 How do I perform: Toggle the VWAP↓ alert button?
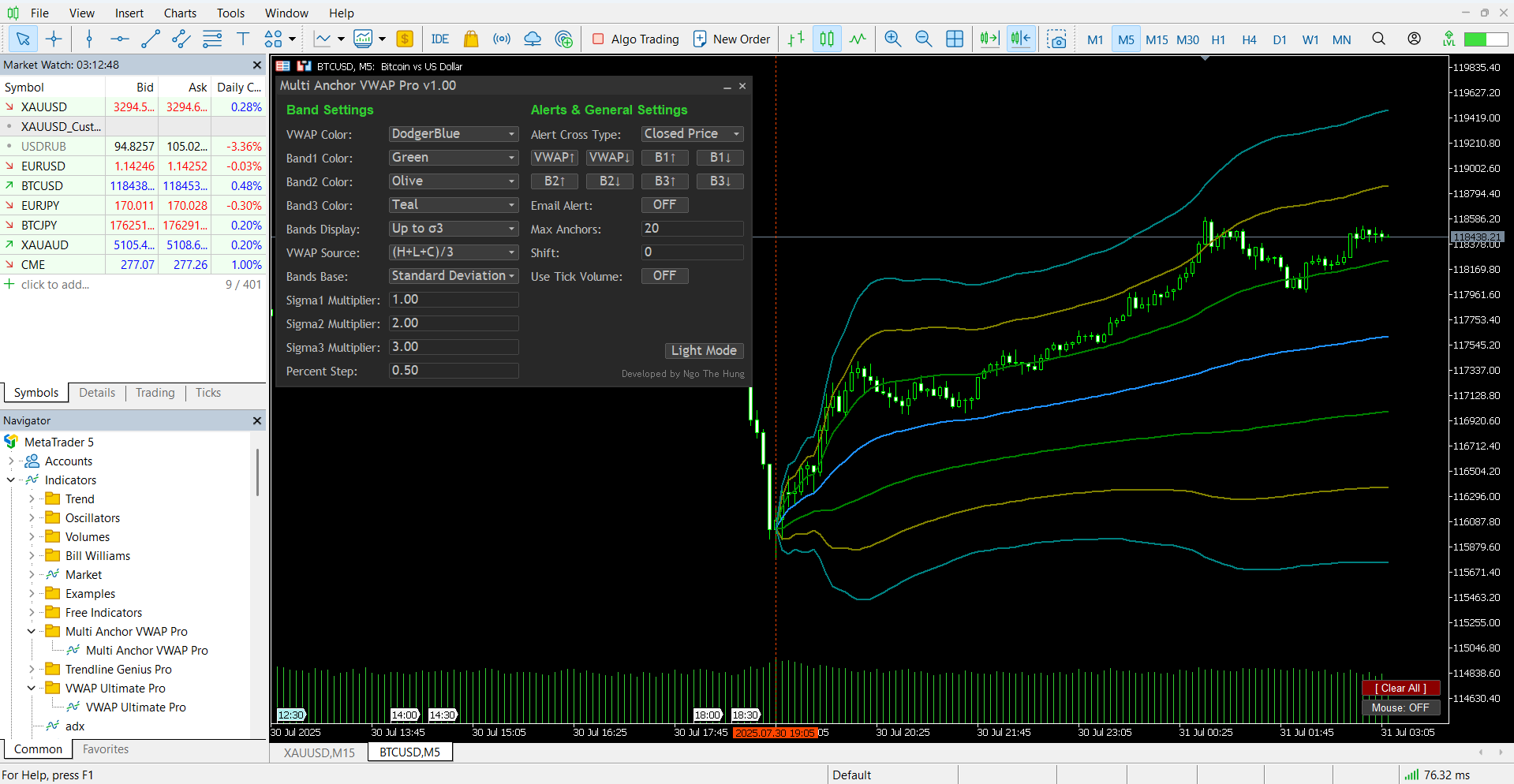pos(610,158)
